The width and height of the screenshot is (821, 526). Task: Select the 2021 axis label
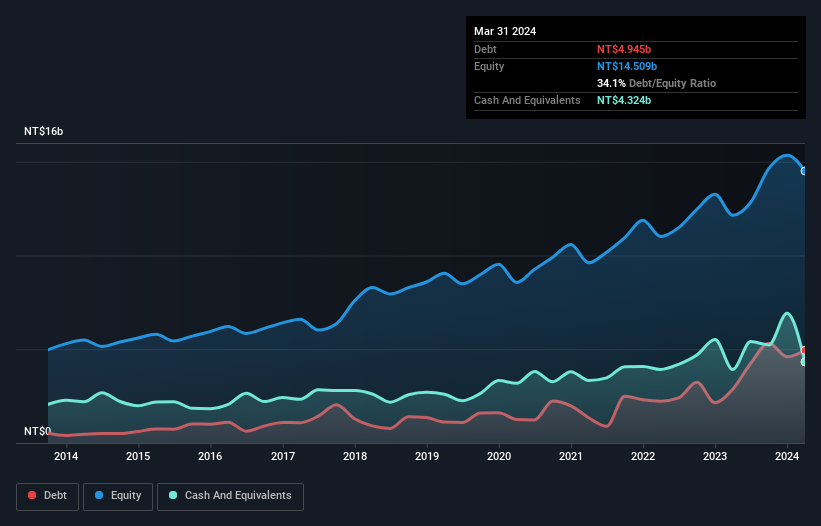tap(571, 456)
